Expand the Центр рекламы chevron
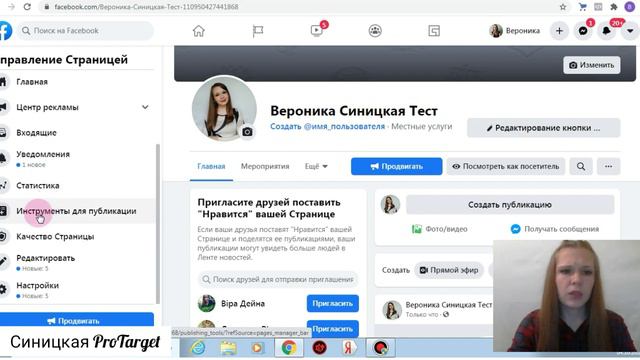The image size is (640, 360). pos(145,107)
